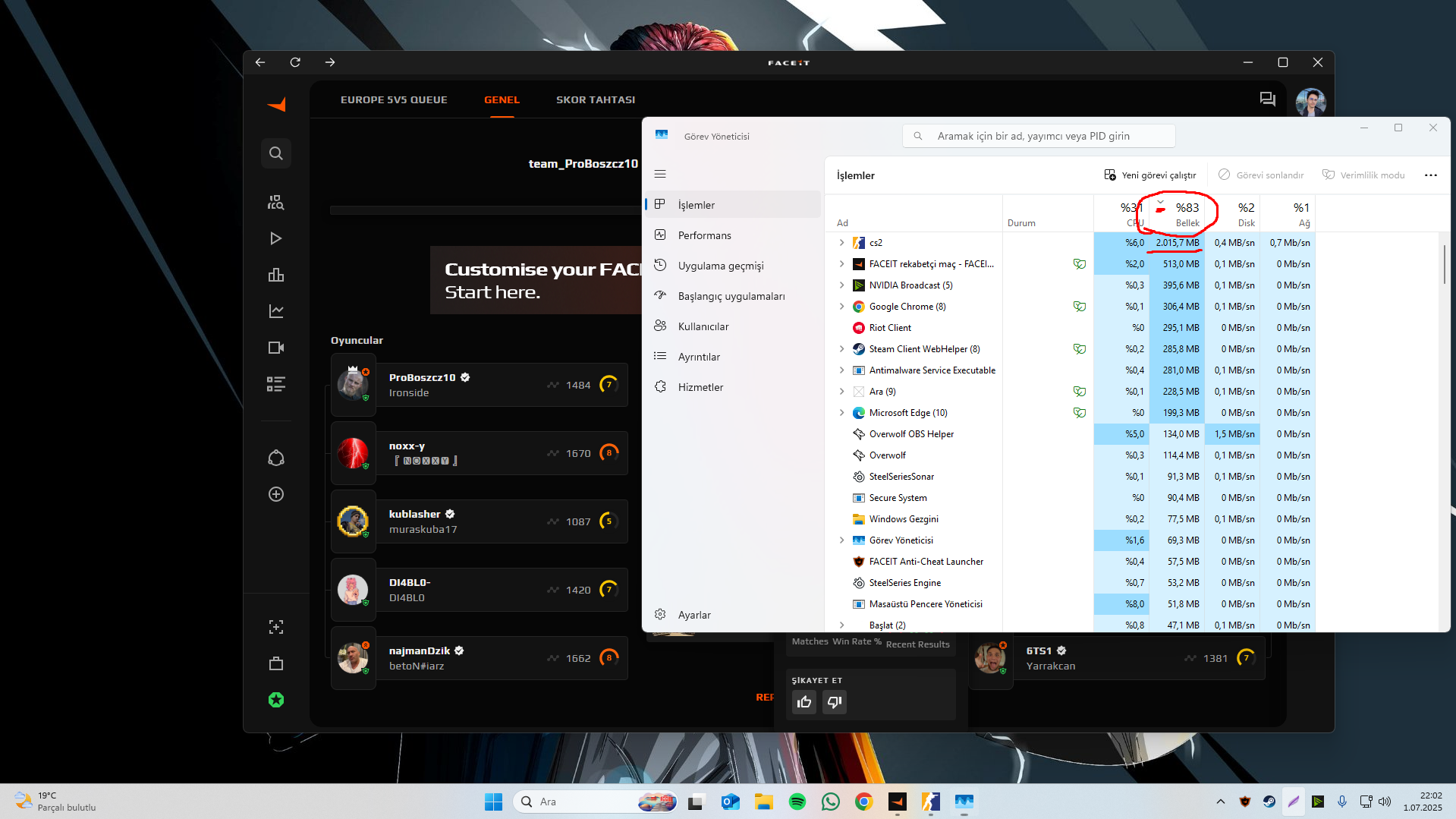1456x819 pixels.
Task: Open noxx-y player card
Action: click(480, 453)
